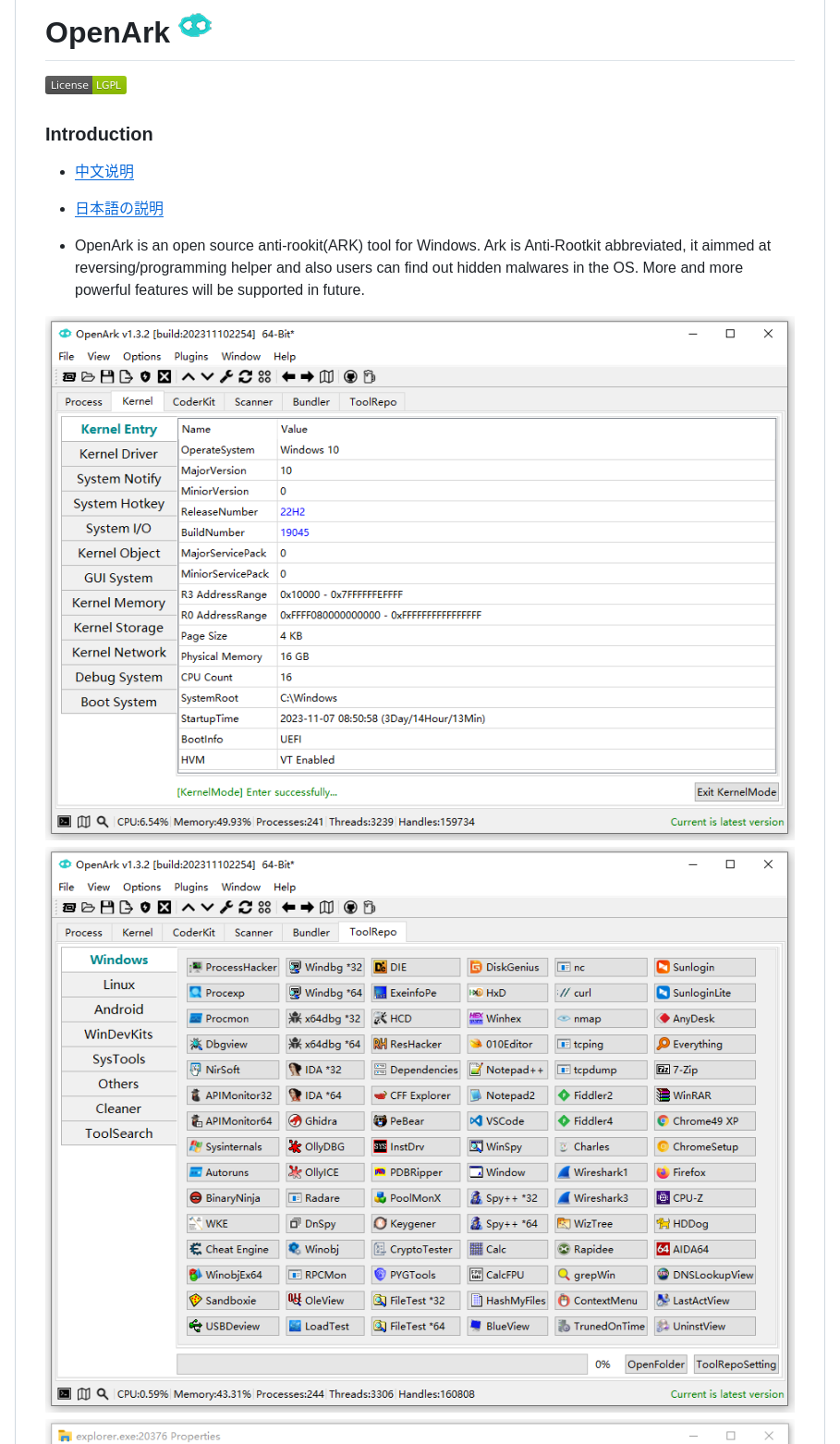
Task: Click the ToolRepoSetting button
Action: coord(736,1364)
